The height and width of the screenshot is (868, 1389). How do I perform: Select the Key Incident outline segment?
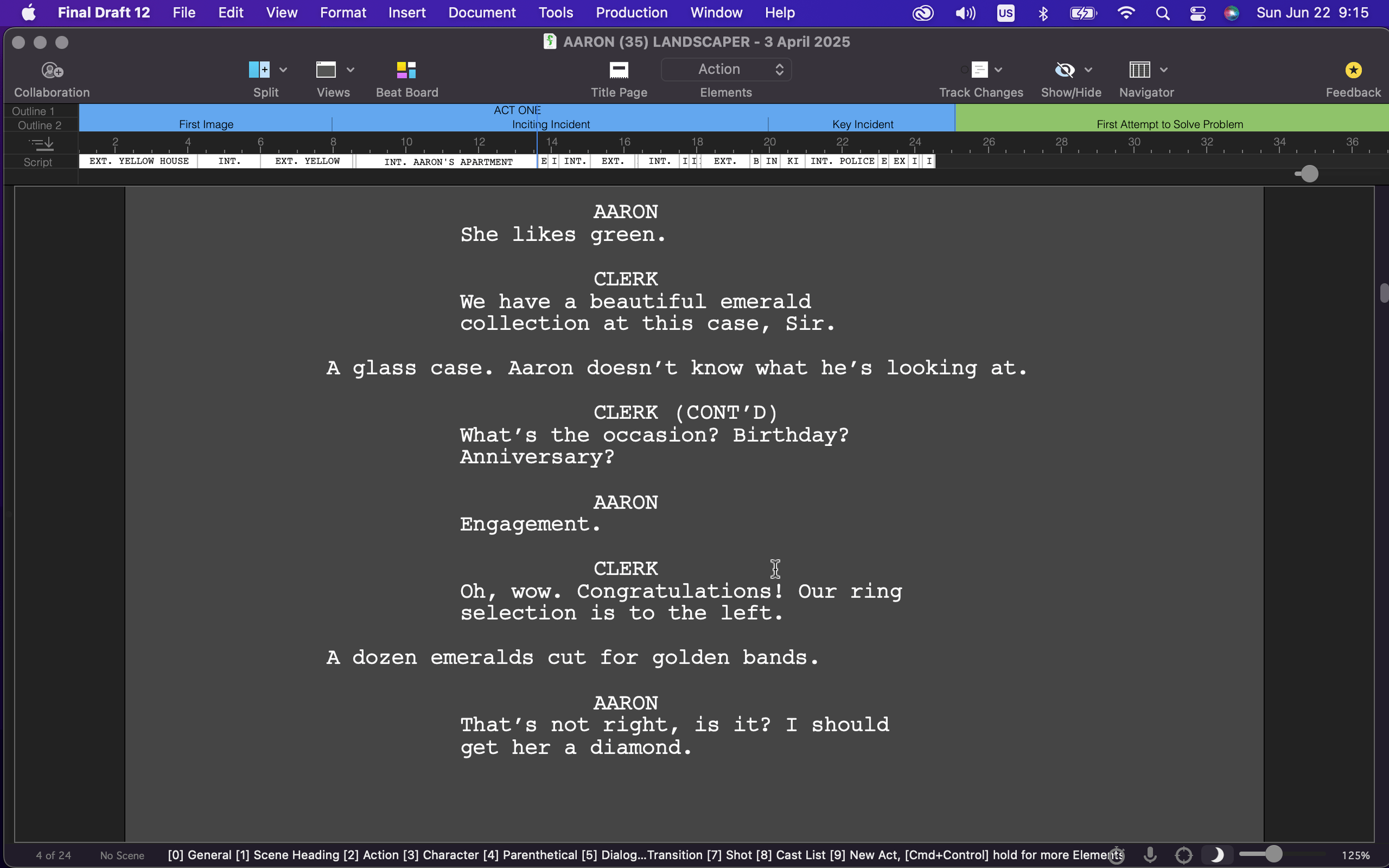click(862, 124)
